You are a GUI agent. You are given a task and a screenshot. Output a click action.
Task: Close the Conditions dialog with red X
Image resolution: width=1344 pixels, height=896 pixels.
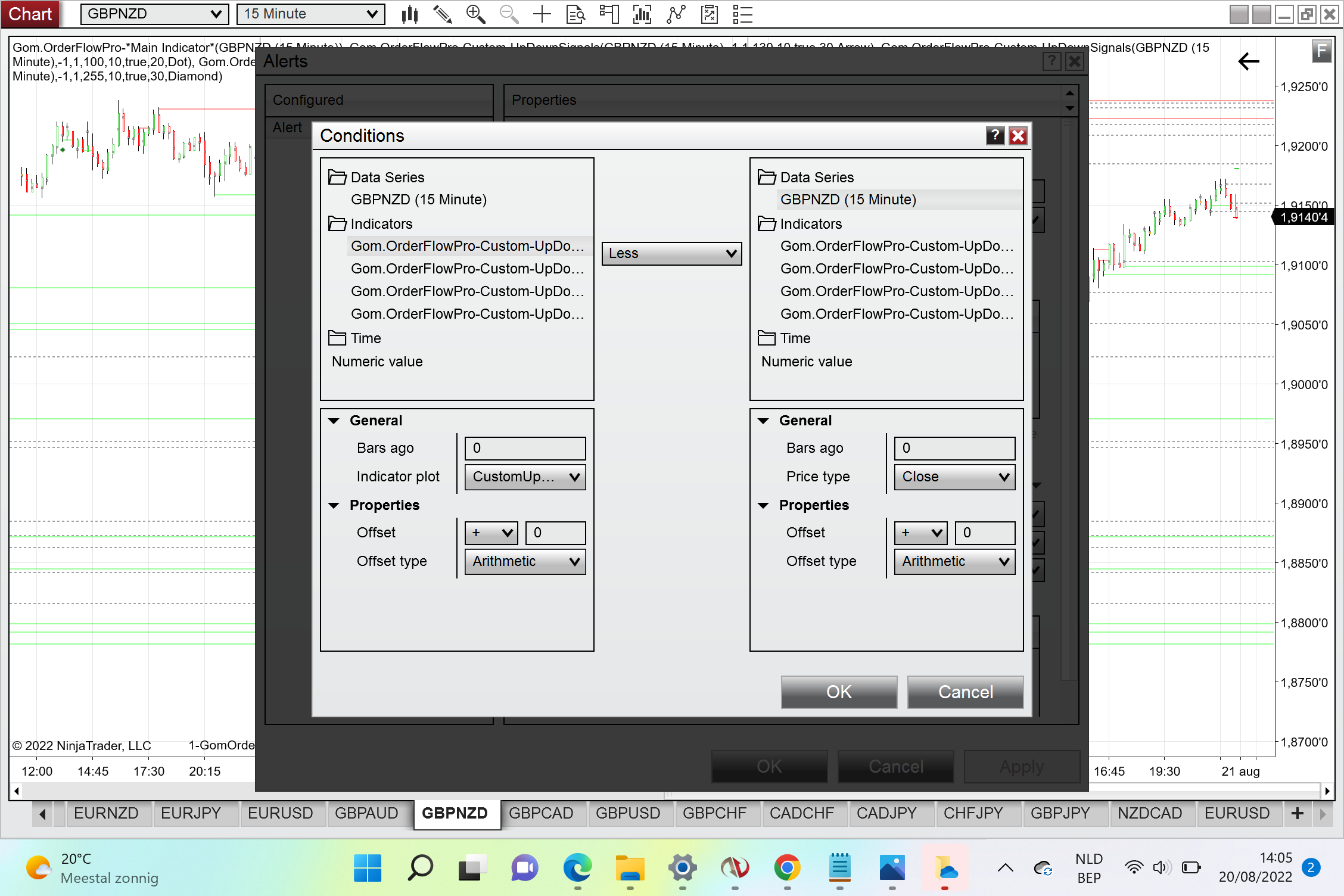click(1018, 136)
